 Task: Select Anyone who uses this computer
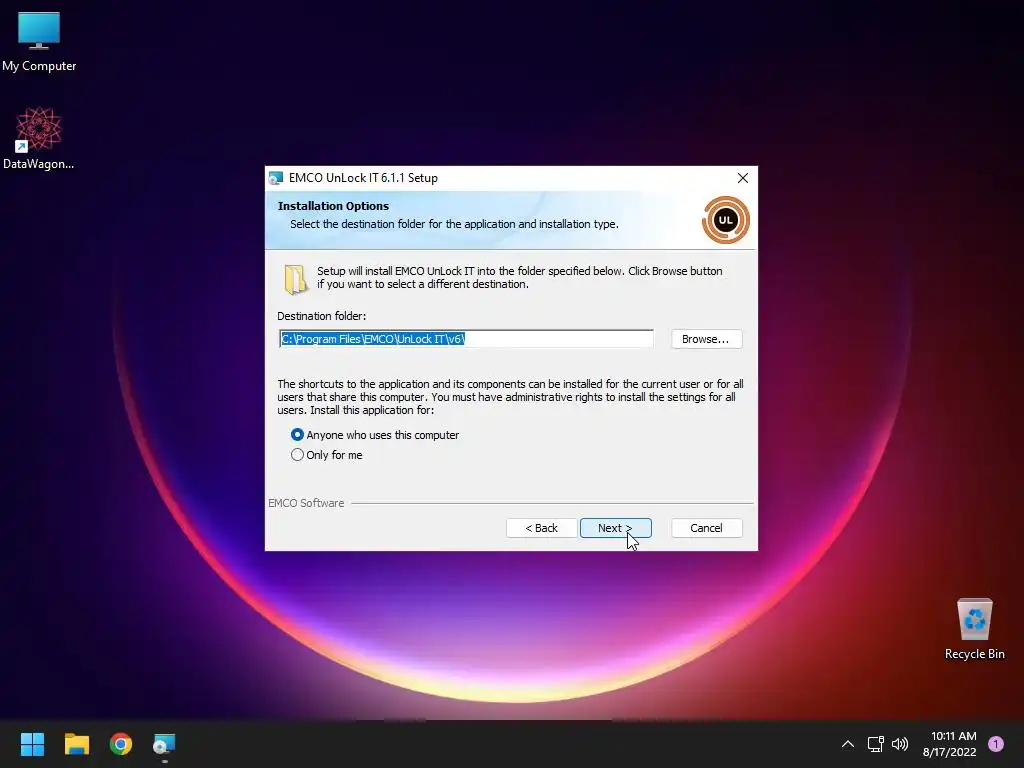[375, 435]
